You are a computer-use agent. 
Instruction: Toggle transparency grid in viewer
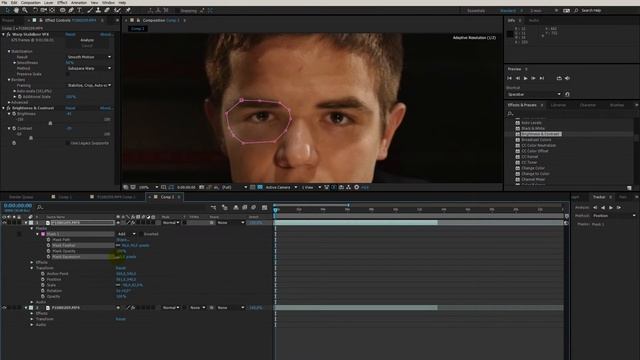(260, 187)
